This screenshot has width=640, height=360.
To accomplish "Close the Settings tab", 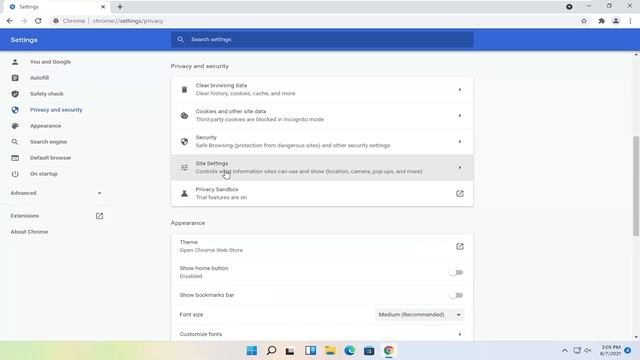I will (103, 7).
